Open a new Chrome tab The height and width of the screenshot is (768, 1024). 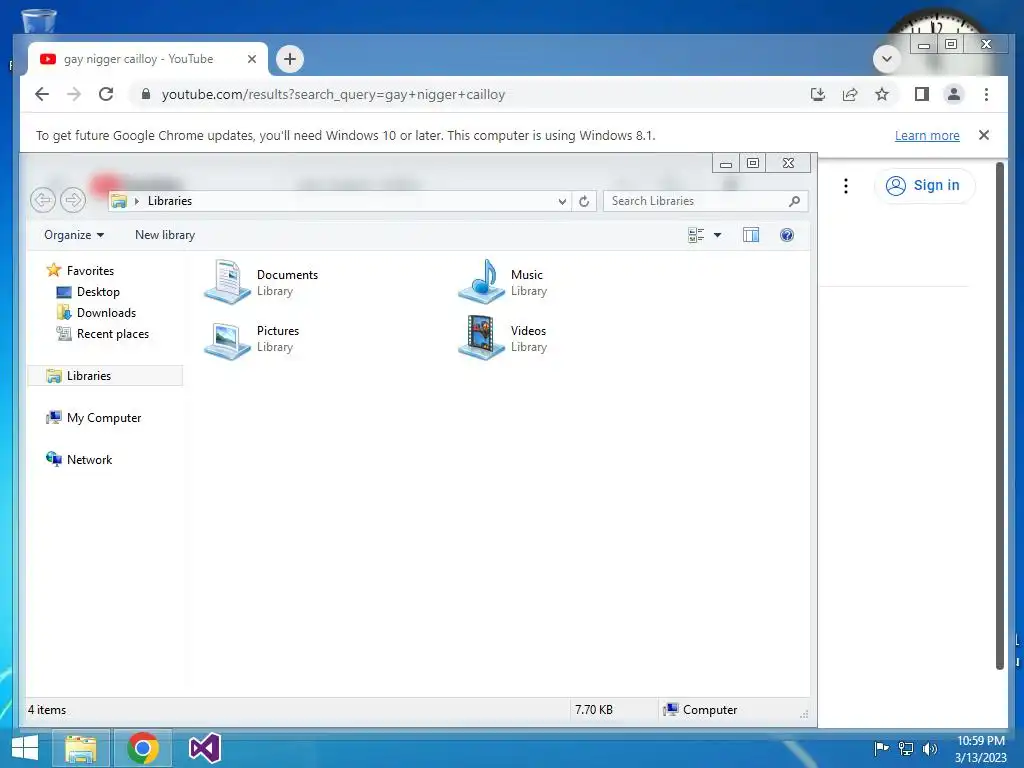coord(290,59)
